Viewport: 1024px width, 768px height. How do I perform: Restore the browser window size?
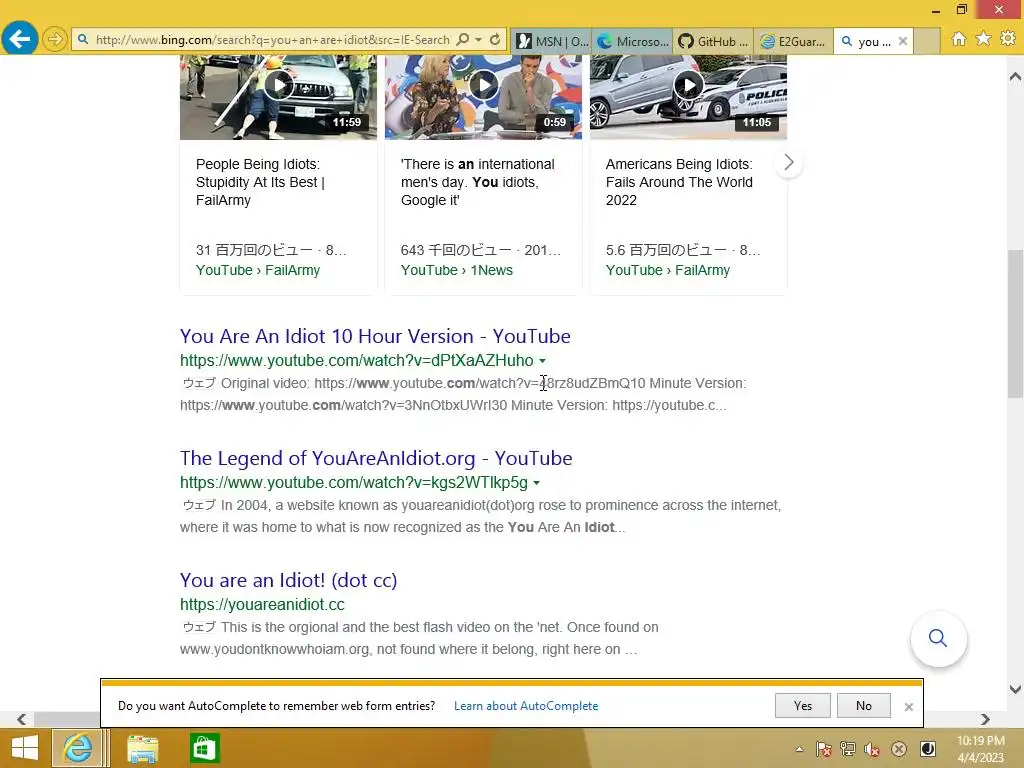click(x=962, y=10)
